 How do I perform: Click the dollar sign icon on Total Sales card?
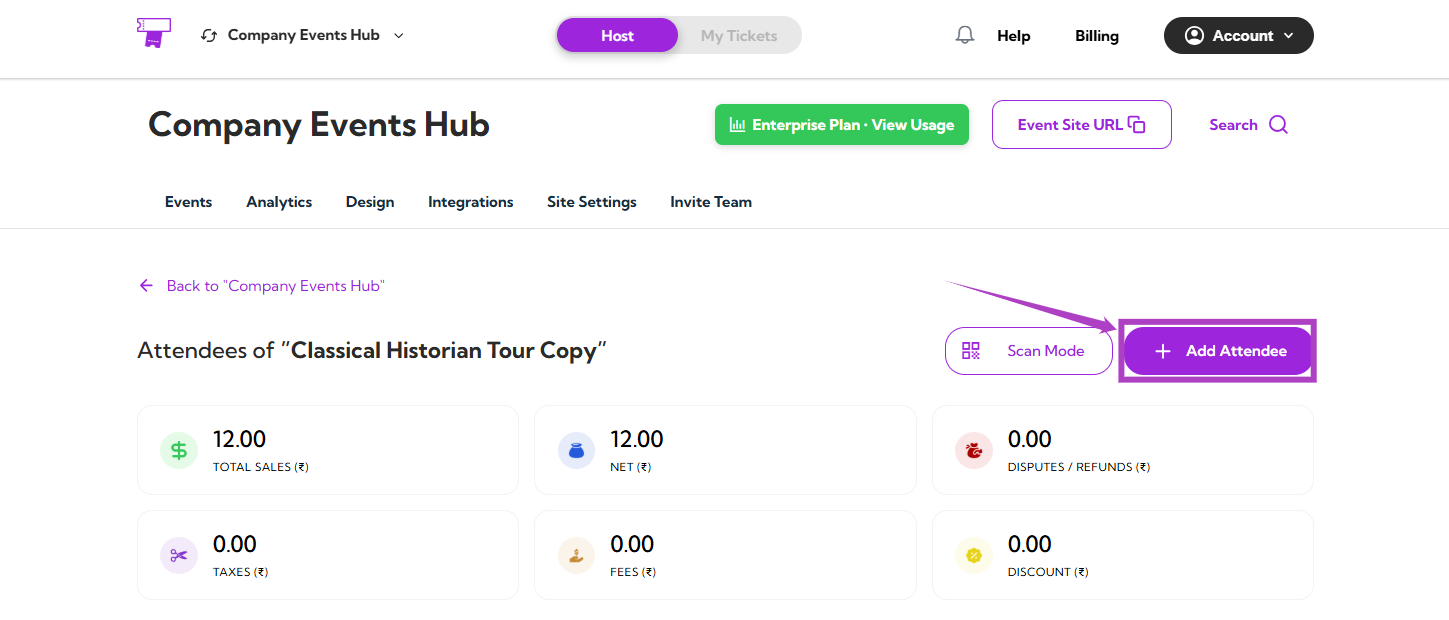tap(178, 450)
